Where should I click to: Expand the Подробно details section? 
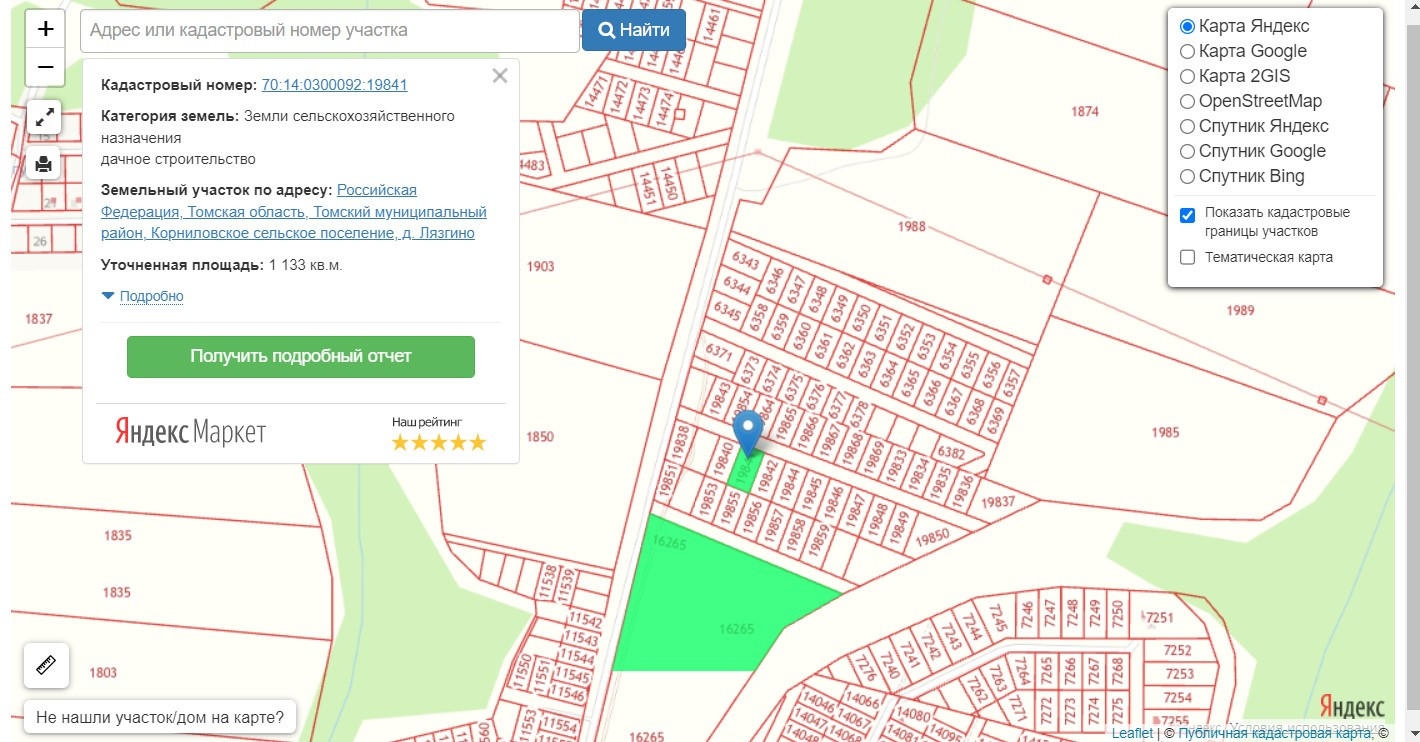[151, 296]
